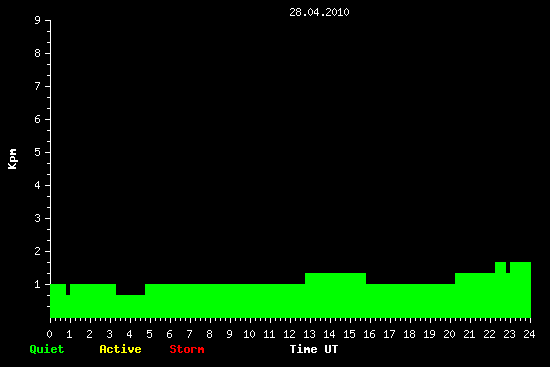Screen dimensions: 550x367
Task: Click the narrow notch in green bar near hour 1
Action: click(68, 289)
